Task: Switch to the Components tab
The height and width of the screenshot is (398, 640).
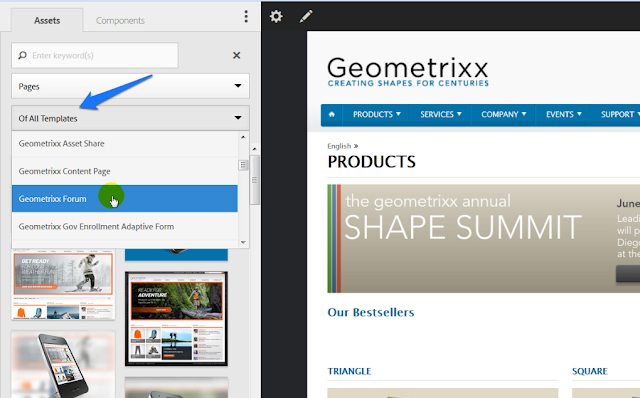Action: coord(120,20)
